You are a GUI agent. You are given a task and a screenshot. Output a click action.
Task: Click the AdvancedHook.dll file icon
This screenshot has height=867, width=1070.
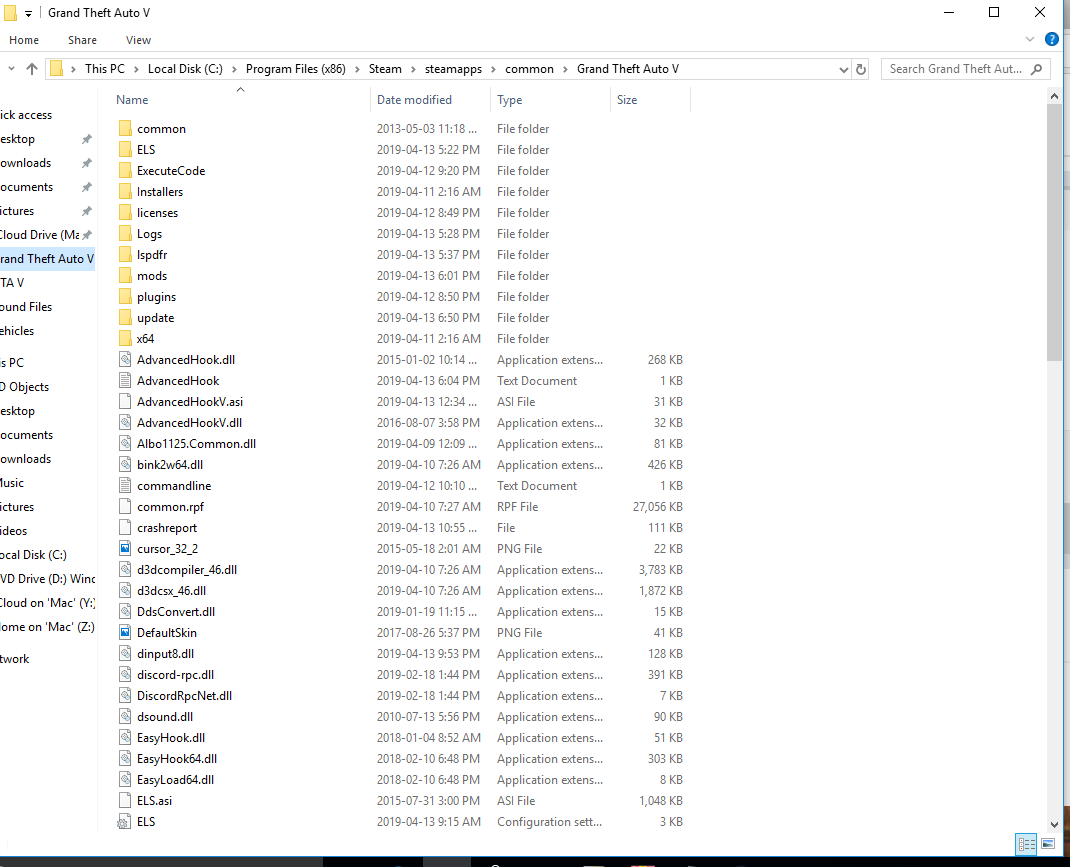pos(125,359)
